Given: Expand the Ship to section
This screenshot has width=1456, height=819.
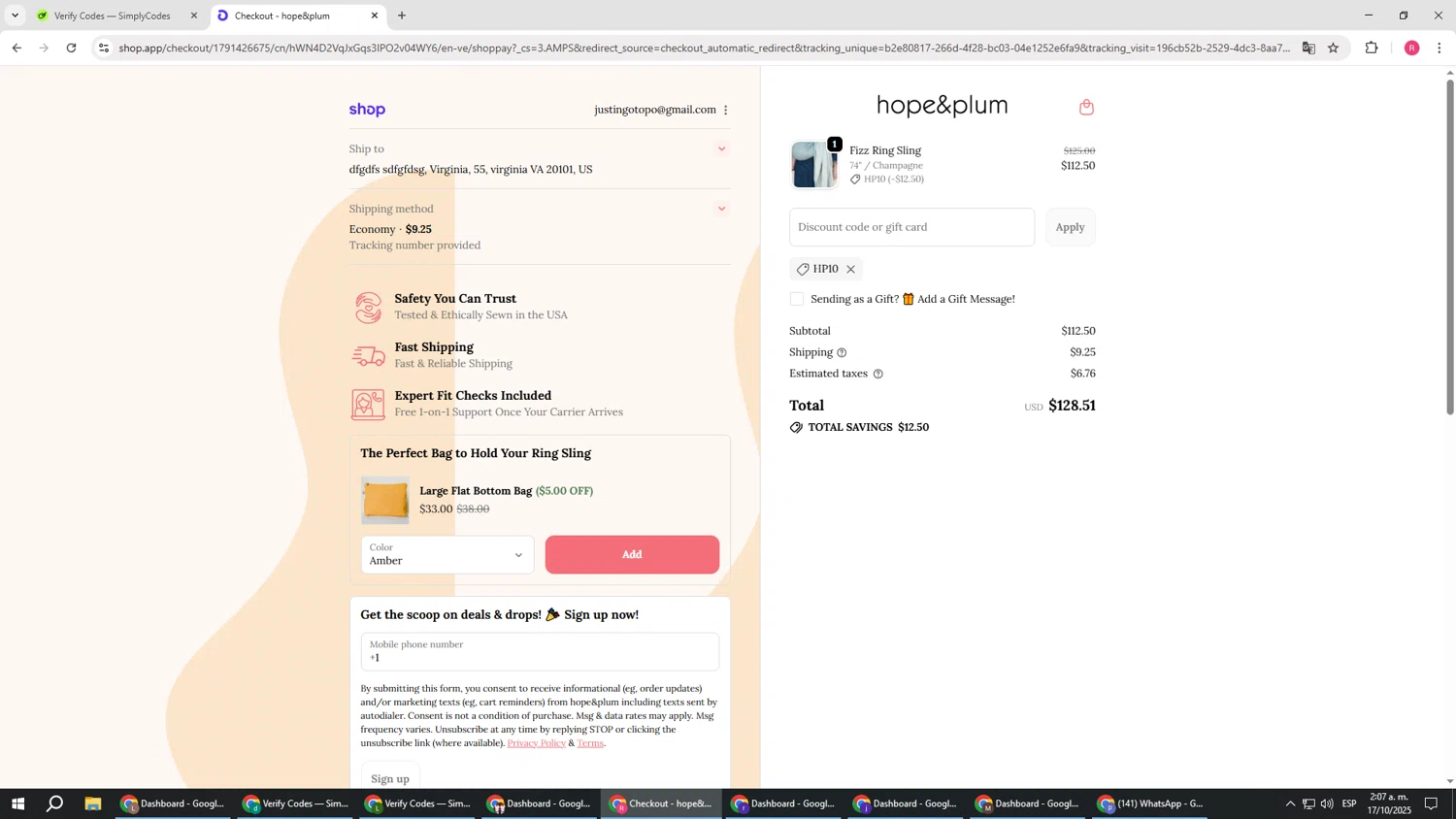Looking at the screenshot, I should tap(721, 148).
